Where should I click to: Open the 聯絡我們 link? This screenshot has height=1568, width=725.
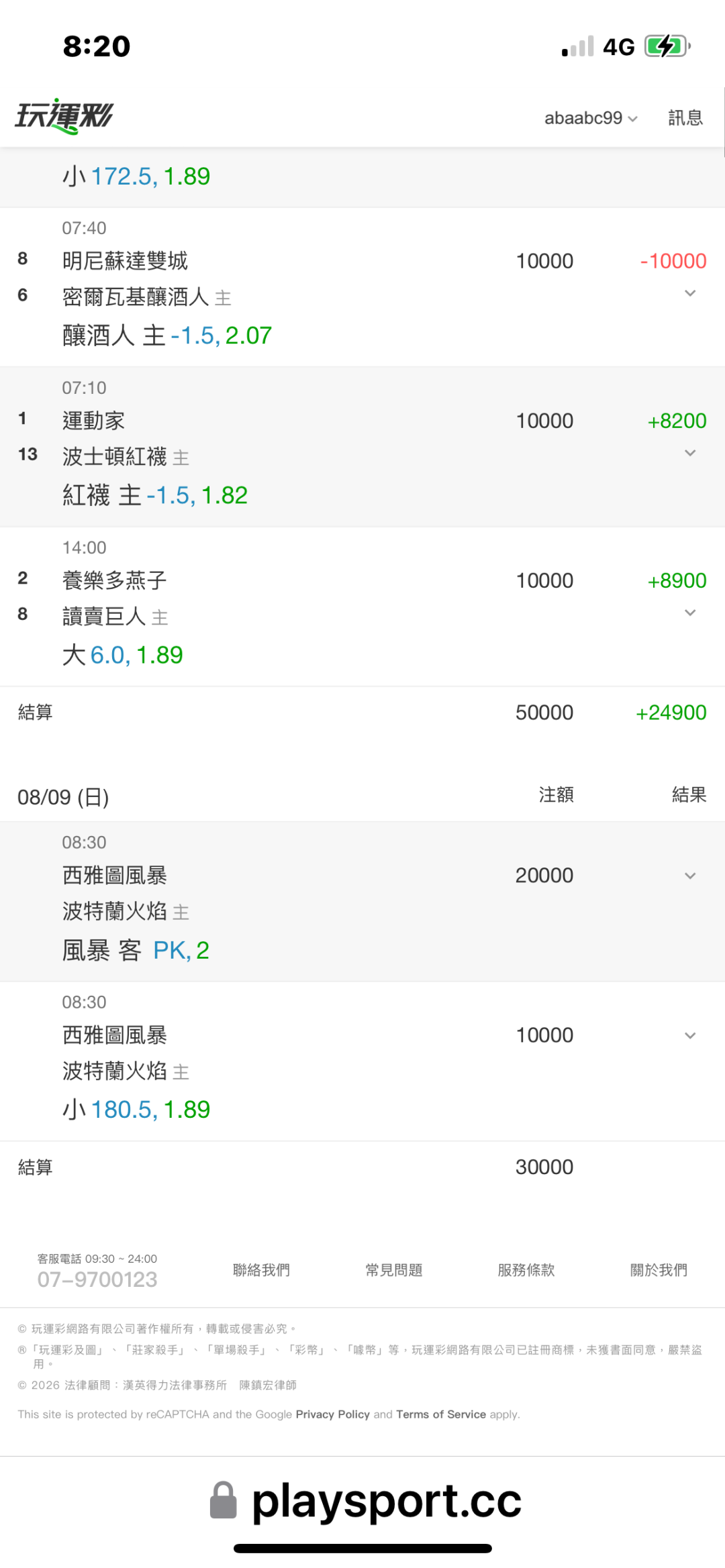pos(261,1270)
